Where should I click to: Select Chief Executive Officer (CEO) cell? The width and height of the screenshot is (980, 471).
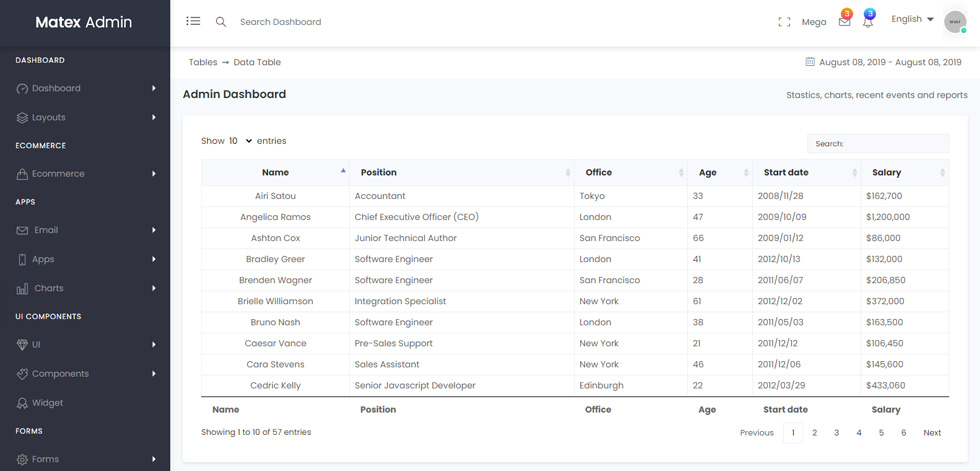point(462,217)
